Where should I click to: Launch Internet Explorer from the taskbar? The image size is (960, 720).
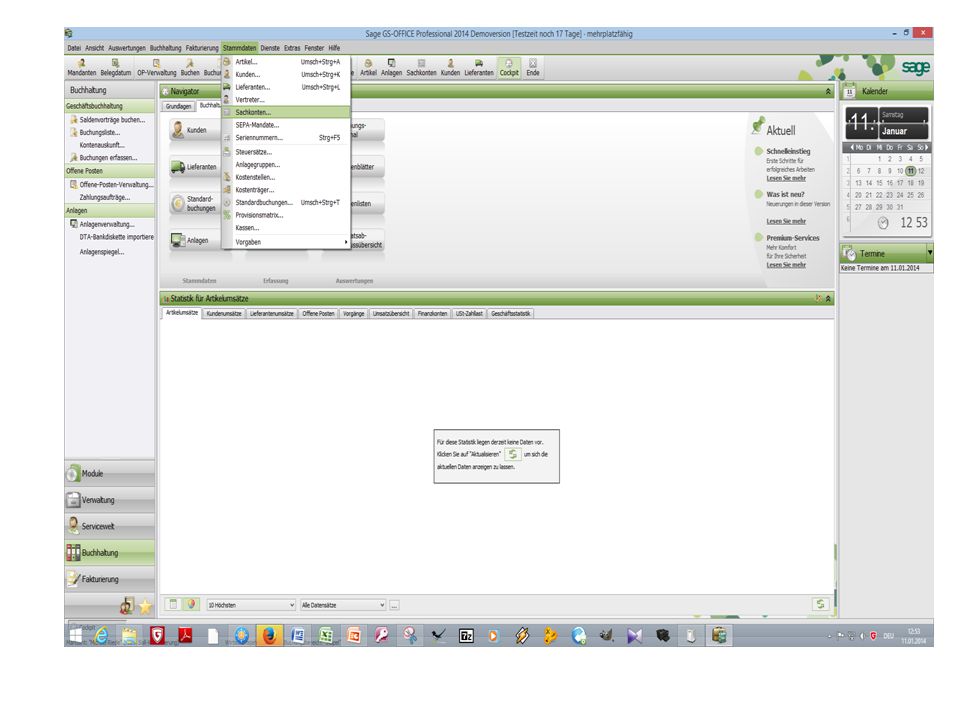[x=102, y=636]
